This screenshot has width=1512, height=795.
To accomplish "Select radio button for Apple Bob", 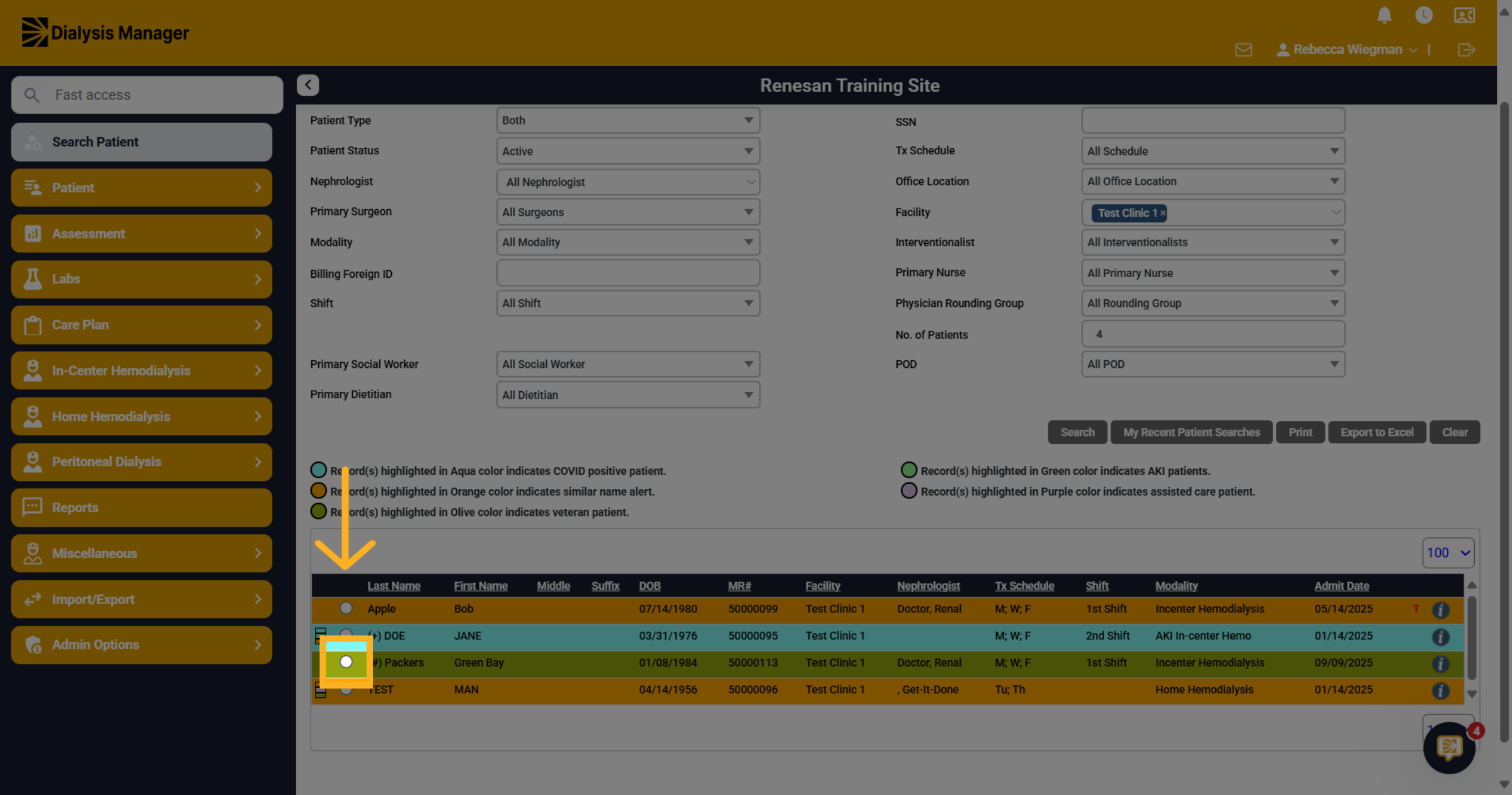I will [346, 608].
